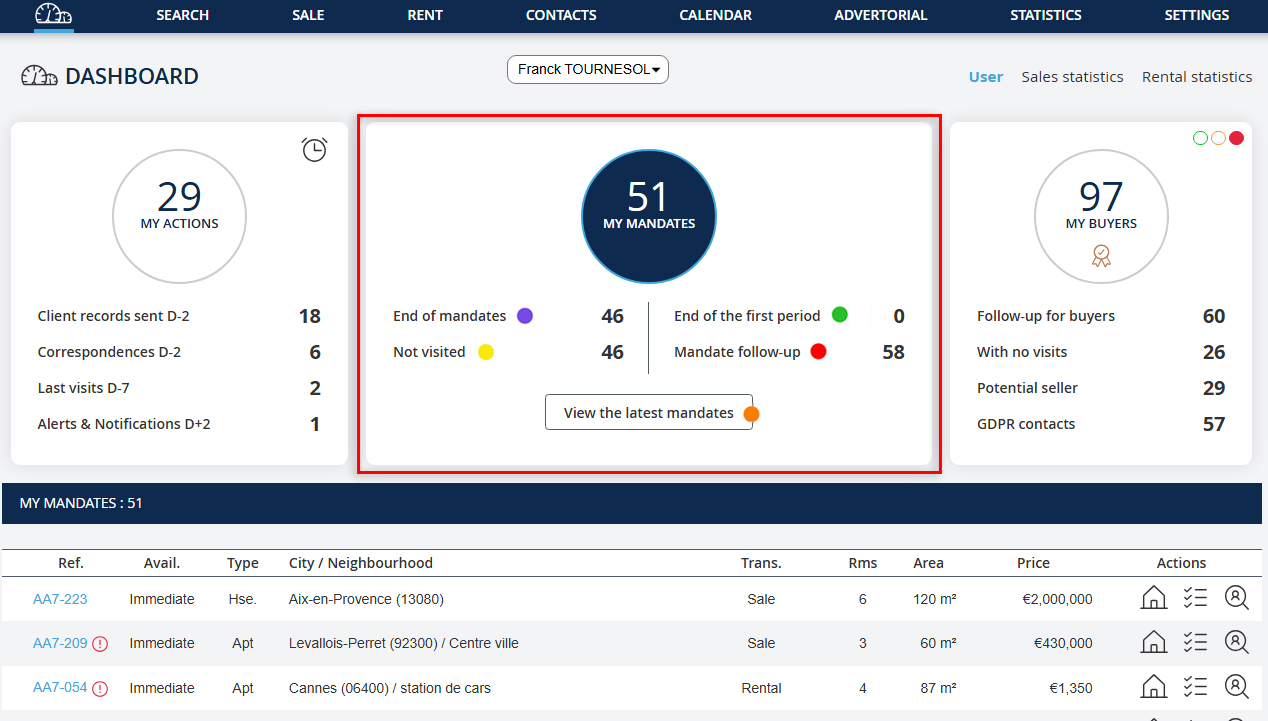
Task: Open the STATISTICS menu
Action: coord(1046,15)
